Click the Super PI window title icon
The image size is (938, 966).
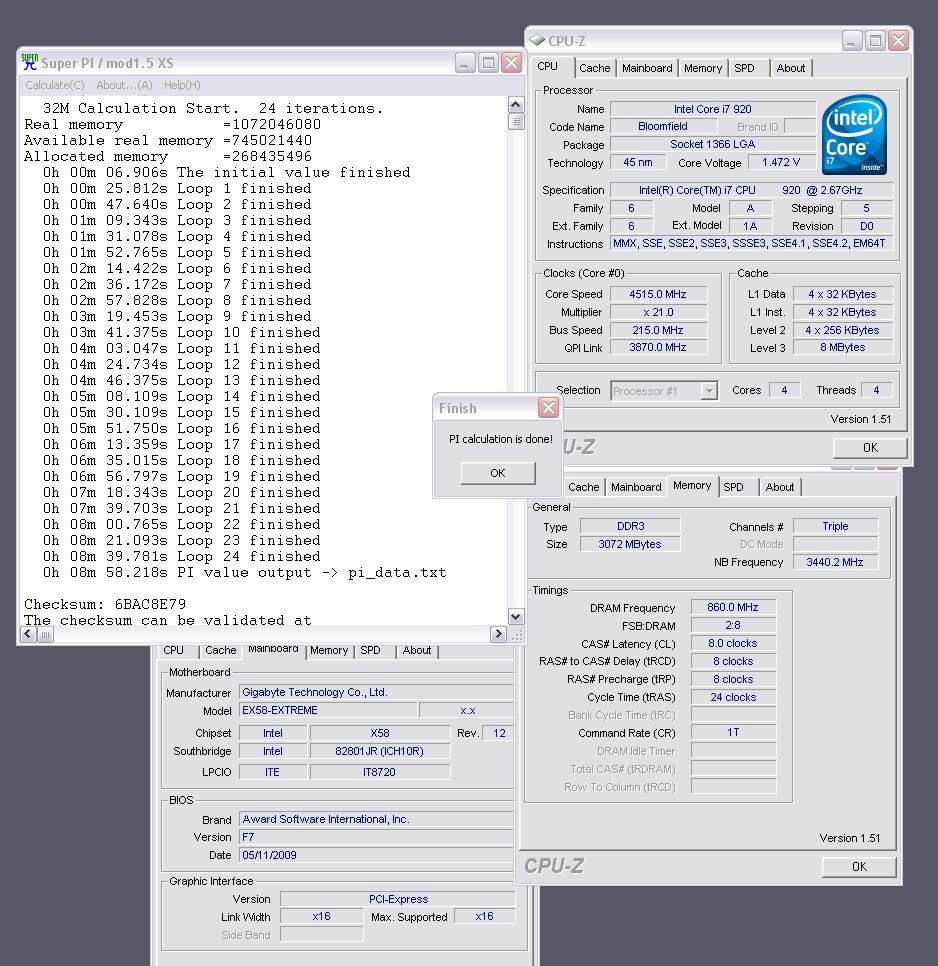(29, 62)
